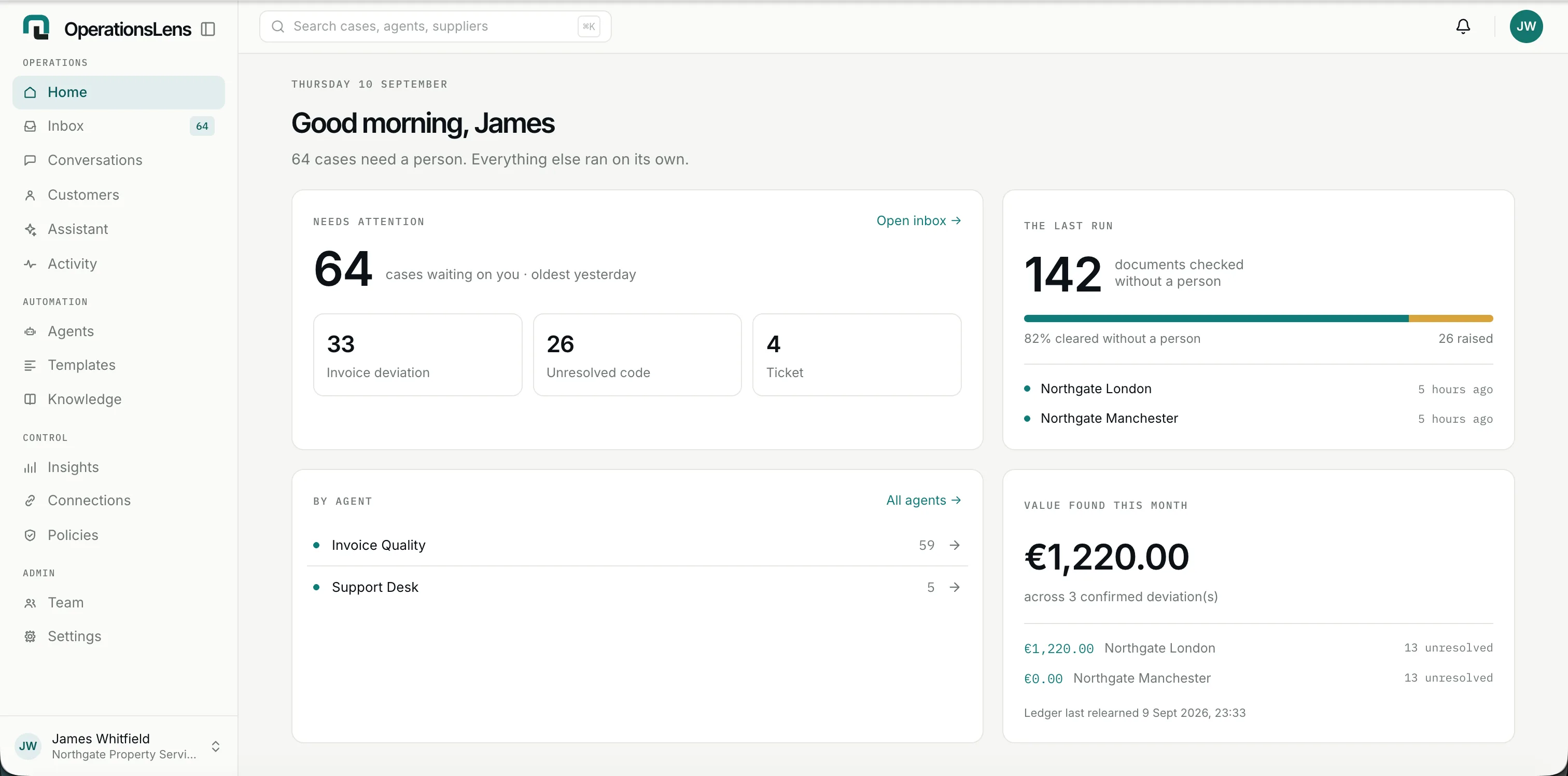Click the €0.00 Northgate Manchester ledger row
The width and height of the screenshot is (1568, 776).
tap(1258, 678)
